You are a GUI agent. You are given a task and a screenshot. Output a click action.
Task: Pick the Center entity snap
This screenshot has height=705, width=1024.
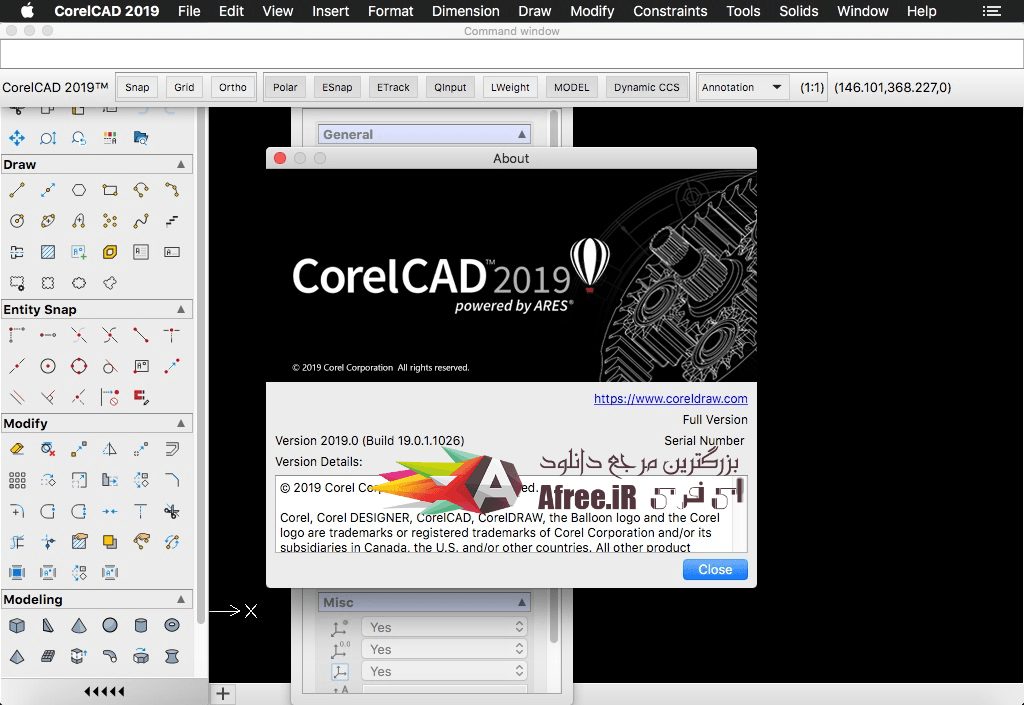[x=48, y=366]
